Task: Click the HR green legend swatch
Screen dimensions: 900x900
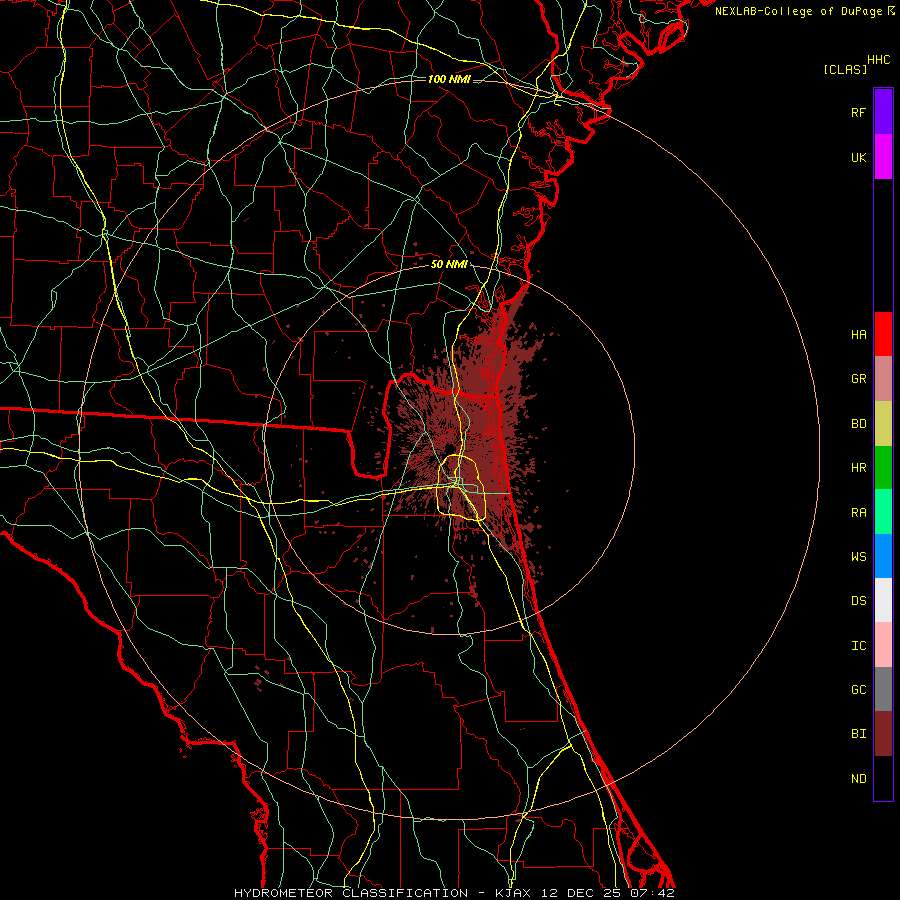Action: (883, 468)
